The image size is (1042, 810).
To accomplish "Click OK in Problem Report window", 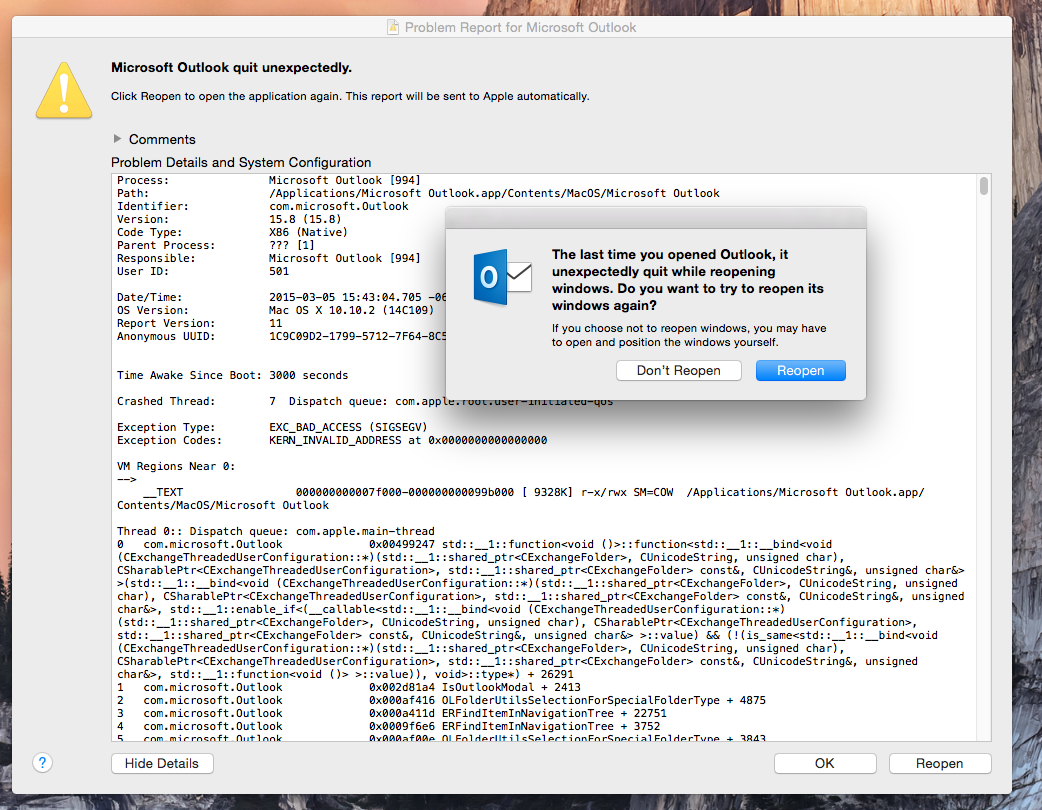I will [825, 763].
